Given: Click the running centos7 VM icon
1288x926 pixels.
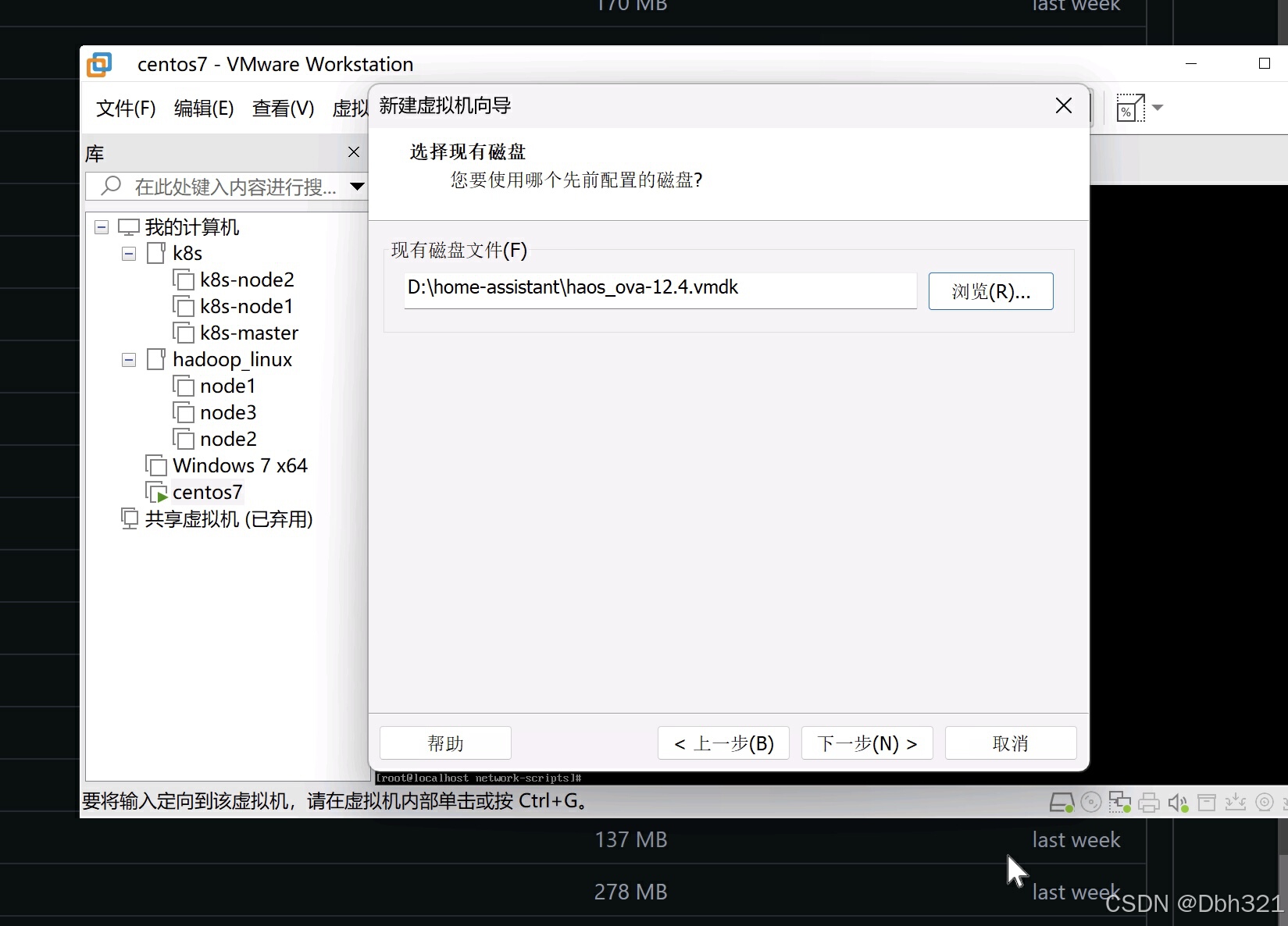Looking at the screenshot, I should pyautogui.click(x=156, y=492).
